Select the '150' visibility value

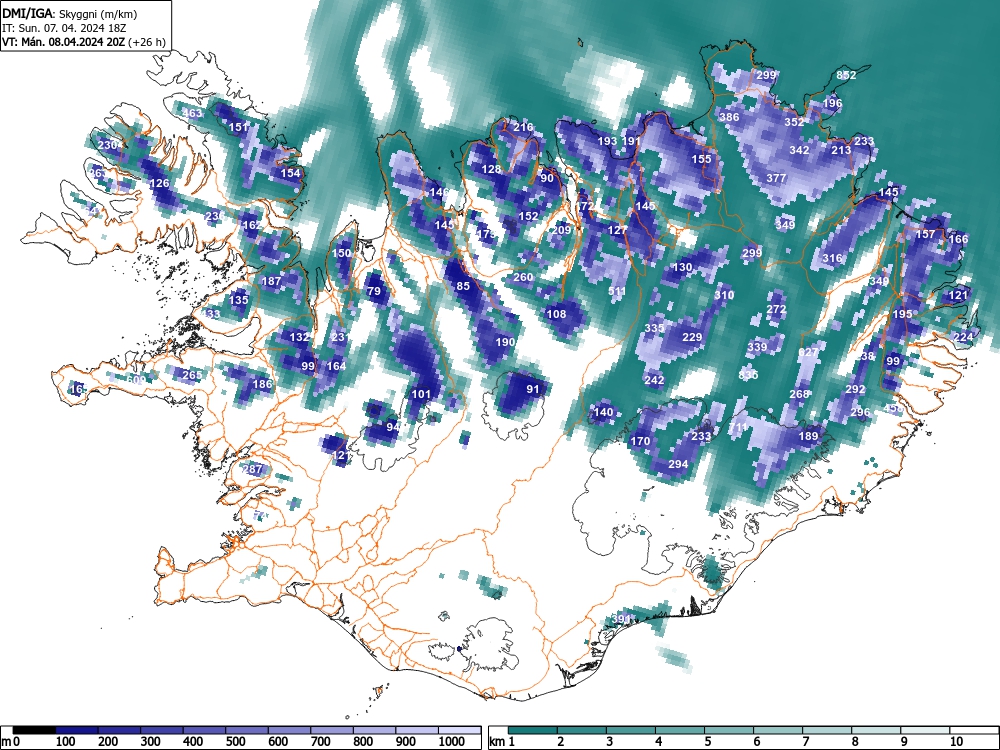341,253
